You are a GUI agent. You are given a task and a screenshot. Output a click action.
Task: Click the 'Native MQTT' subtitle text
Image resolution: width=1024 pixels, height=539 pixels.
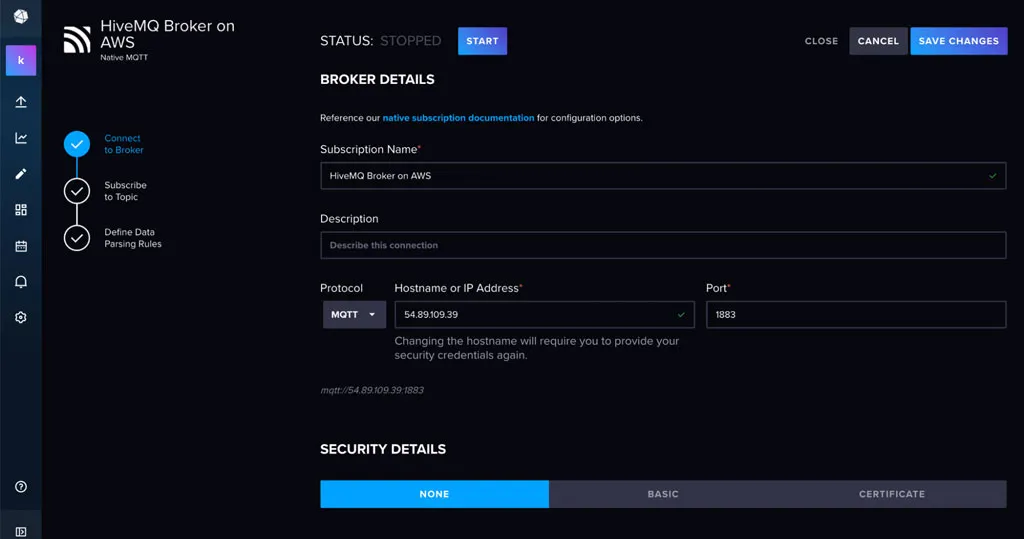pos(124,57)
